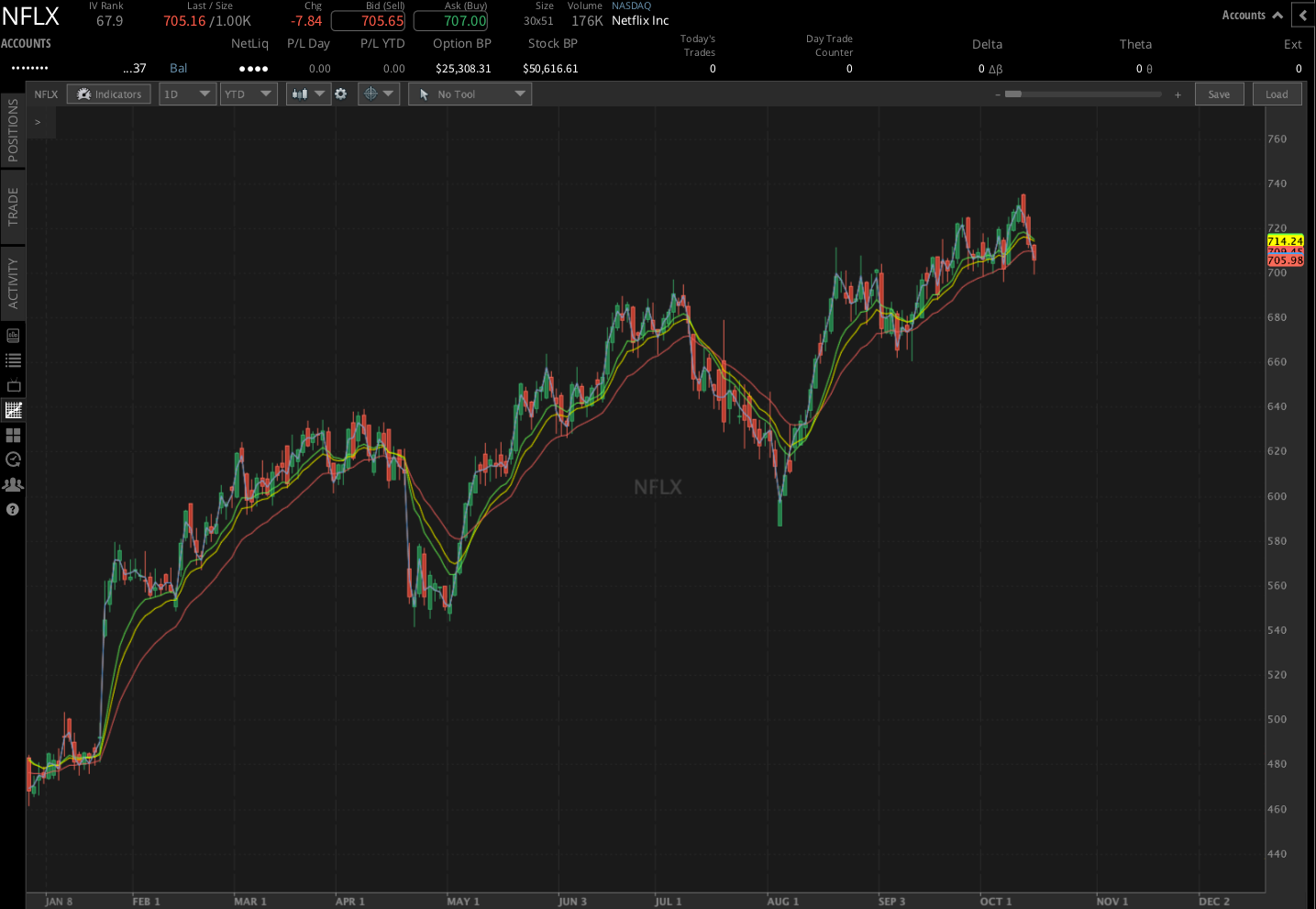Click the history clock icon in sidebar
The image size is (1316, 909).
click(x=13, y=460)
